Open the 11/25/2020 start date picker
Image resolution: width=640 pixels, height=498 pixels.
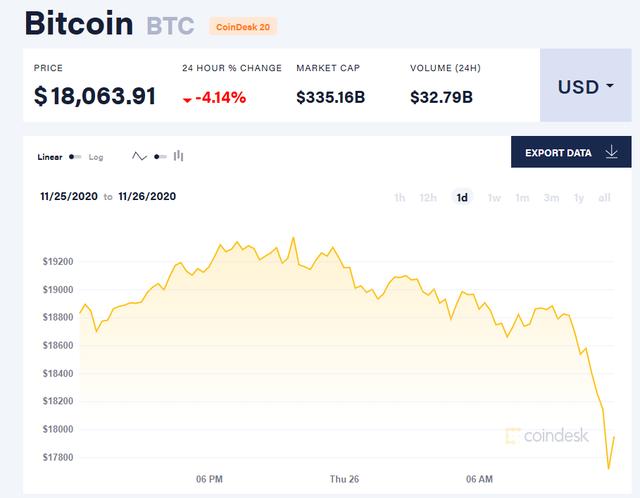(x=69, y=197)
